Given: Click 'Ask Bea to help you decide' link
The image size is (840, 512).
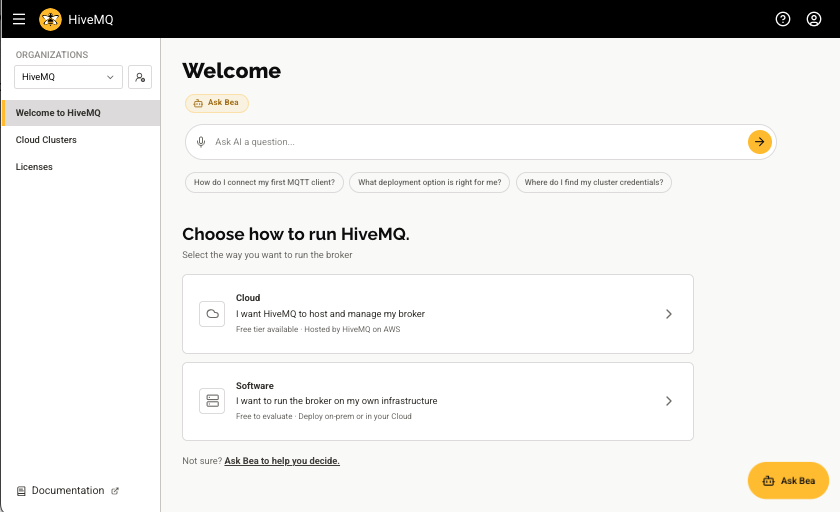Looking at the screenshot, I should pos(282,461).
